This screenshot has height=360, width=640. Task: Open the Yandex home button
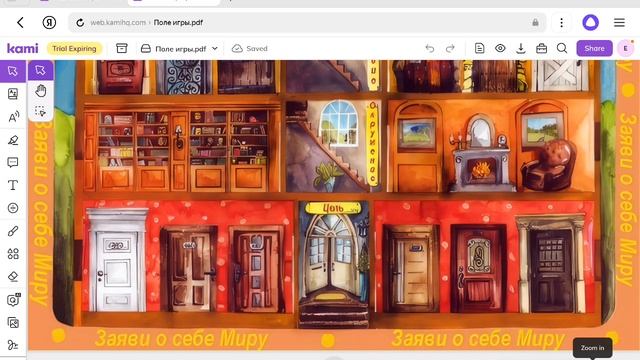click(x=49, y=22)
